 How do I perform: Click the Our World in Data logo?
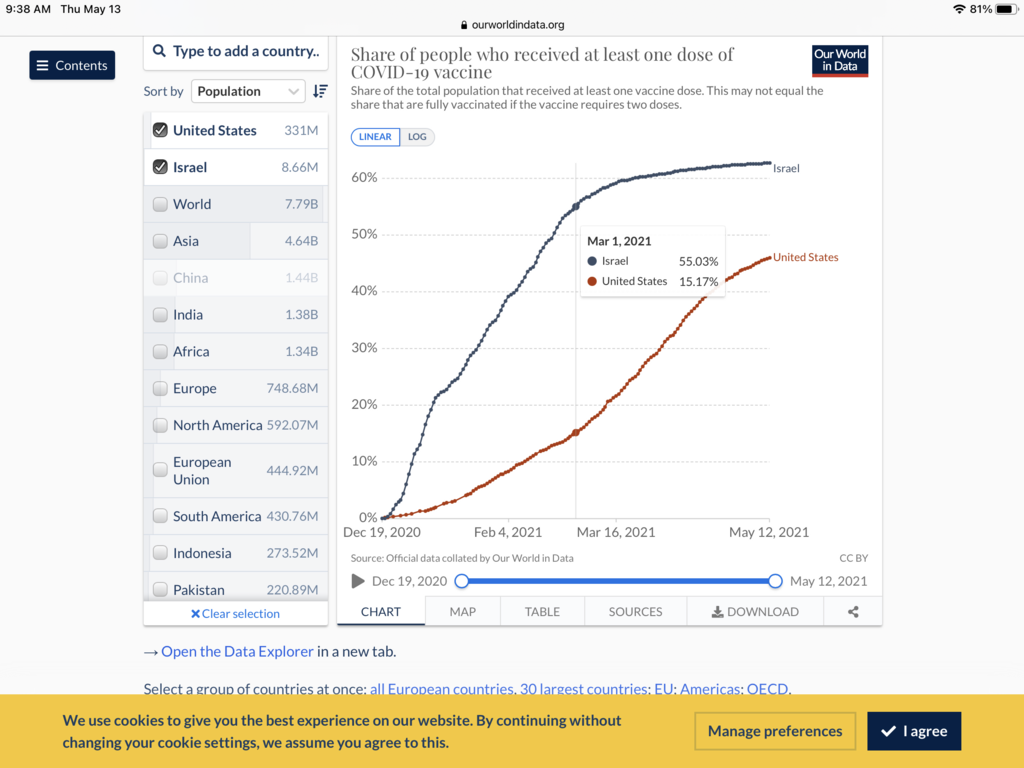(840, 61)
